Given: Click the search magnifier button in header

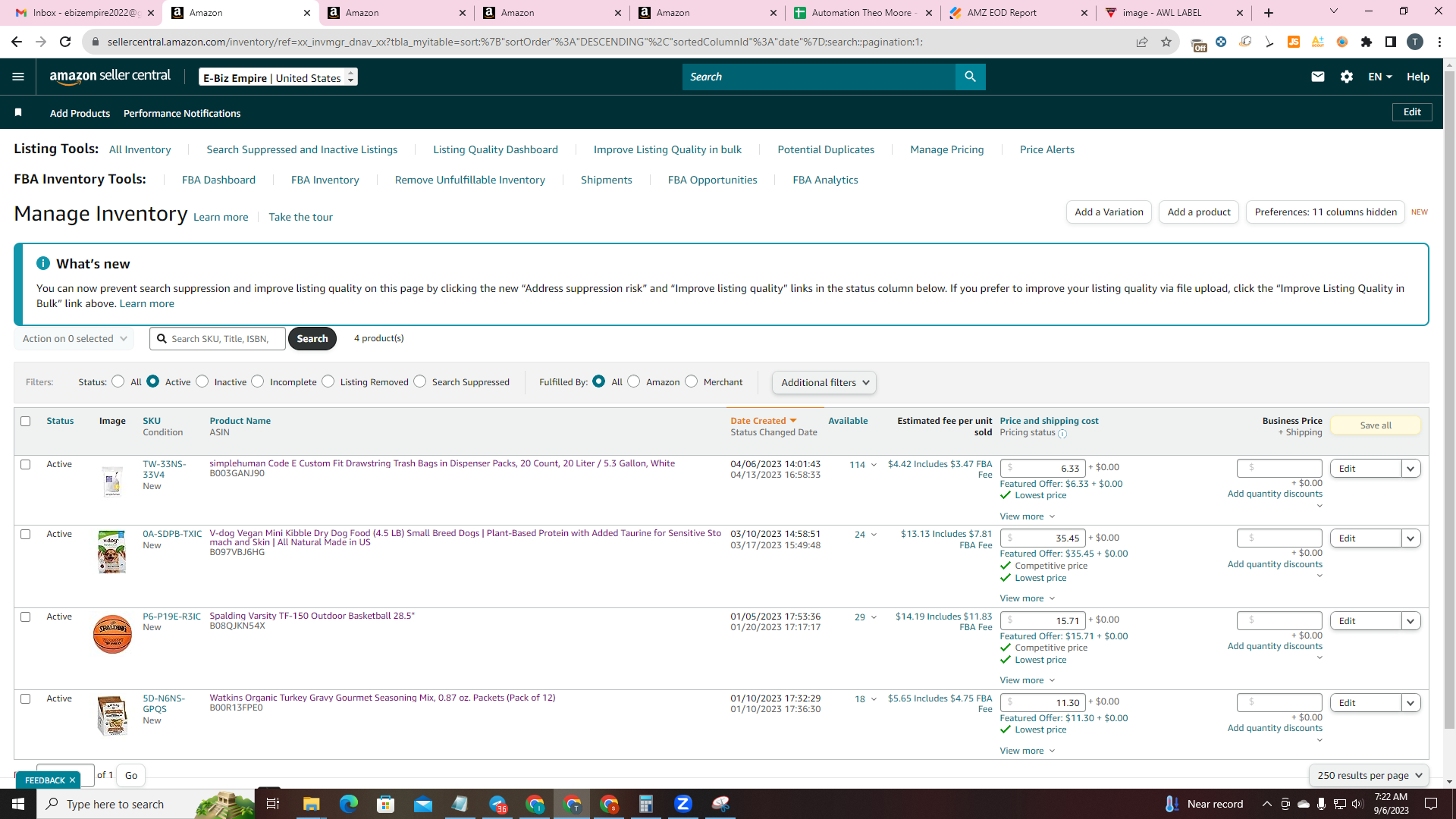Looking at the screenshot, I should [x=970, y=77].
